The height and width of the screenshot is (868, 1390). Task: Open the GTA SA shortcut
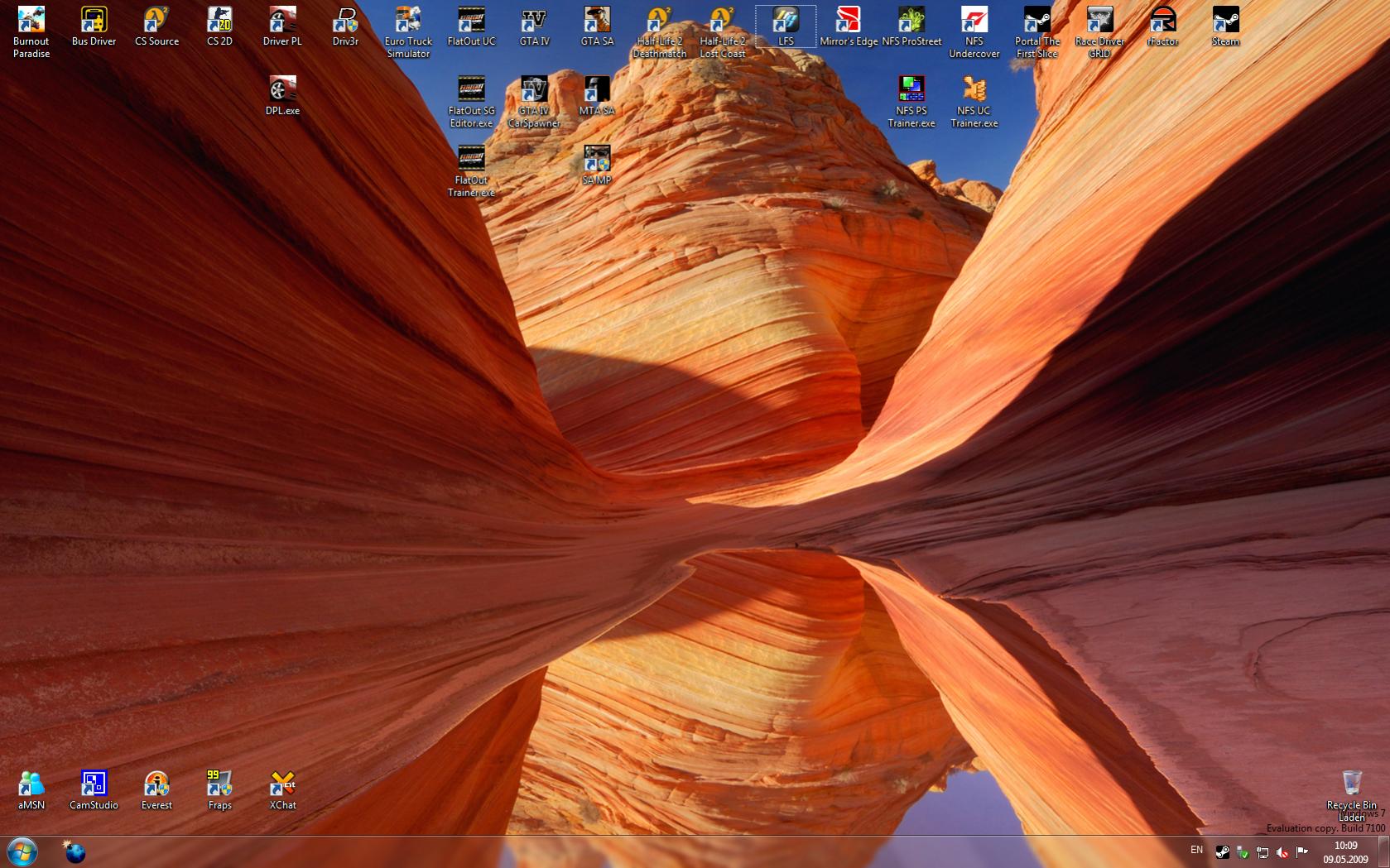point(597,26)
